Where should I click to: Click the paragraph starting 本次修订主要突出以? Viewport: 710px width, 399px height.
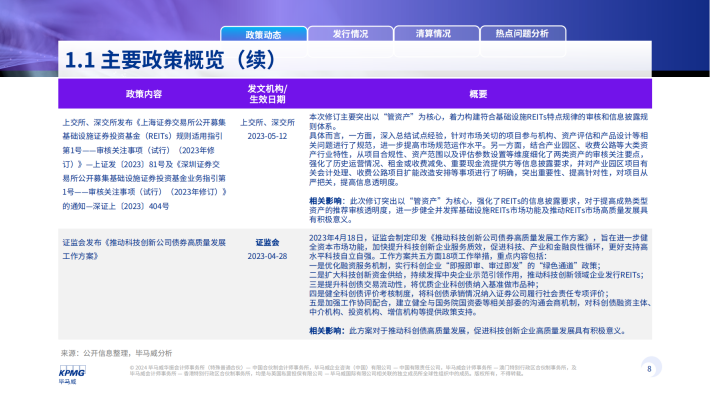[x=478, y=121]
